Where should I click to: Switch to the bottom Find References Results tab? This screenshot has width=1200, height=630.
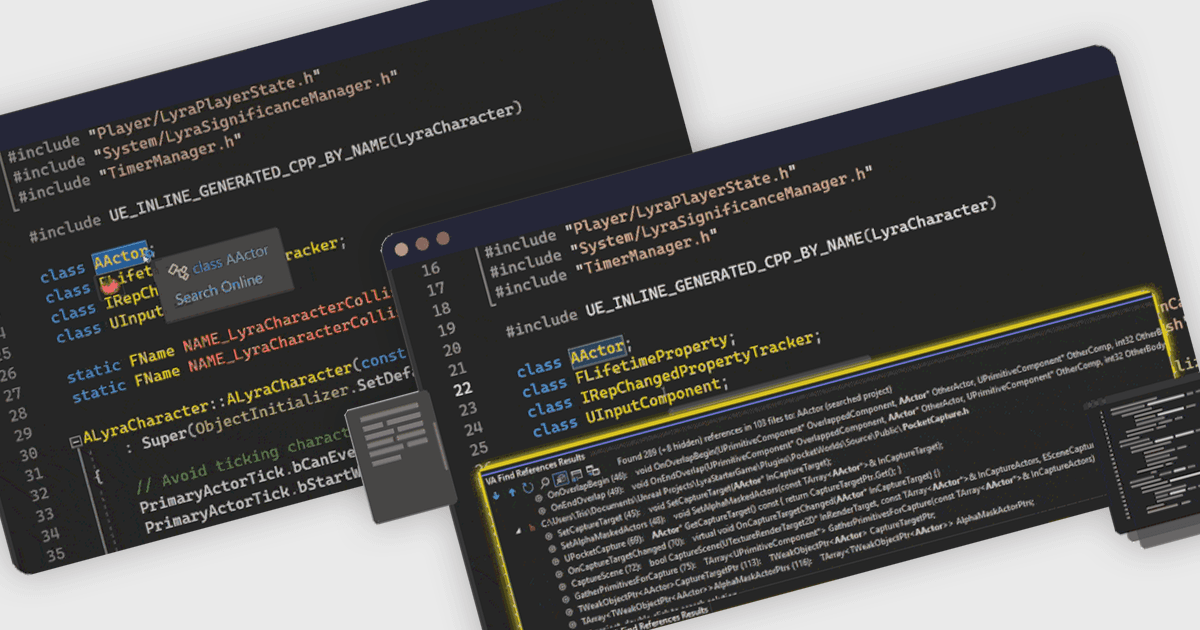665,618
